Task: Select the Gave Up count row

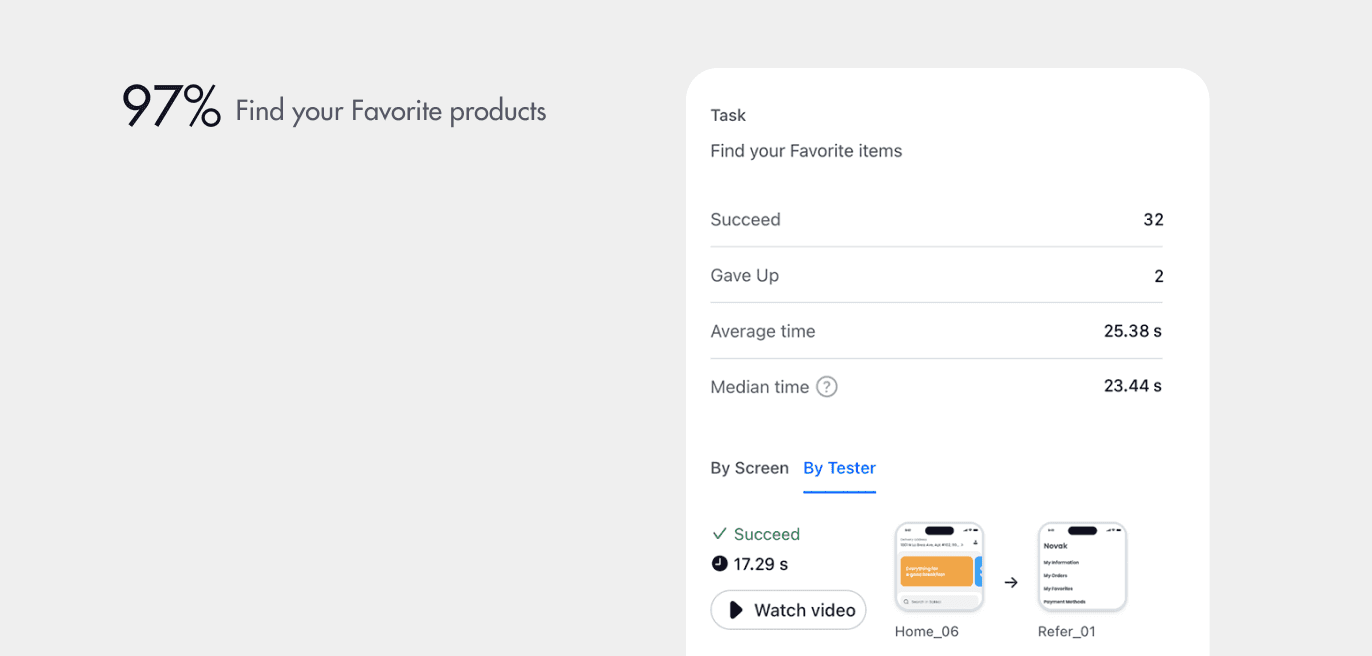Action: [x=937, y=276]
